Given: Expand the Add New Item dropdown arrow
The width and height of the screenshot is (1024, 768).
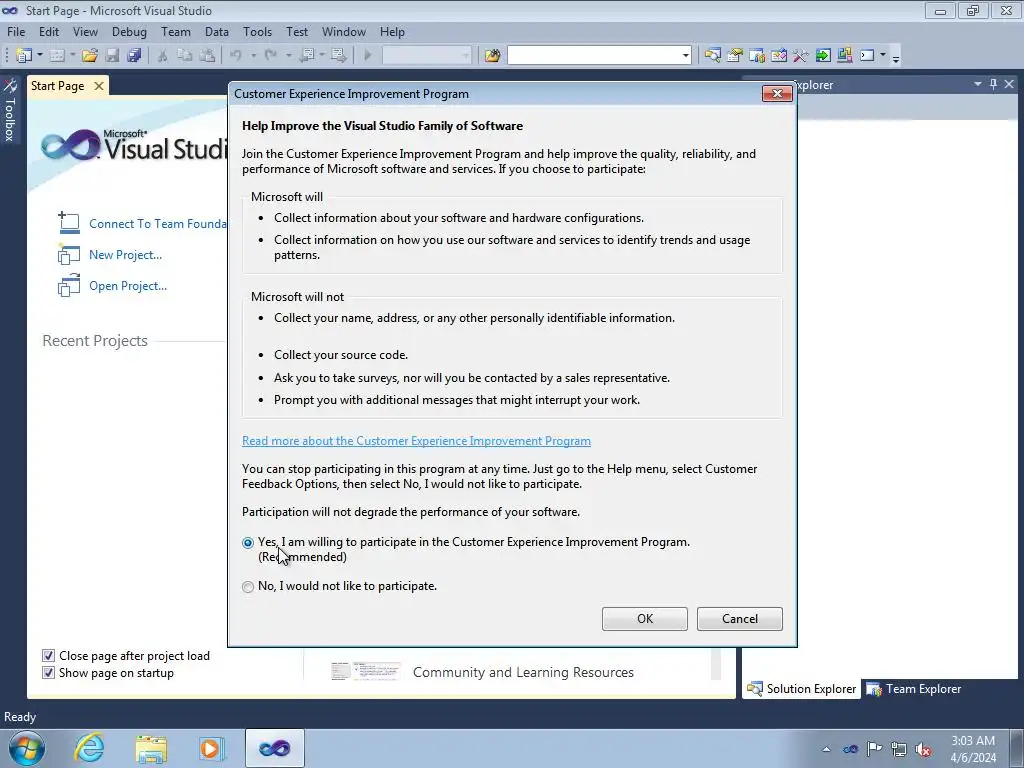Looking at the screenshot, I should click(72, 56).
